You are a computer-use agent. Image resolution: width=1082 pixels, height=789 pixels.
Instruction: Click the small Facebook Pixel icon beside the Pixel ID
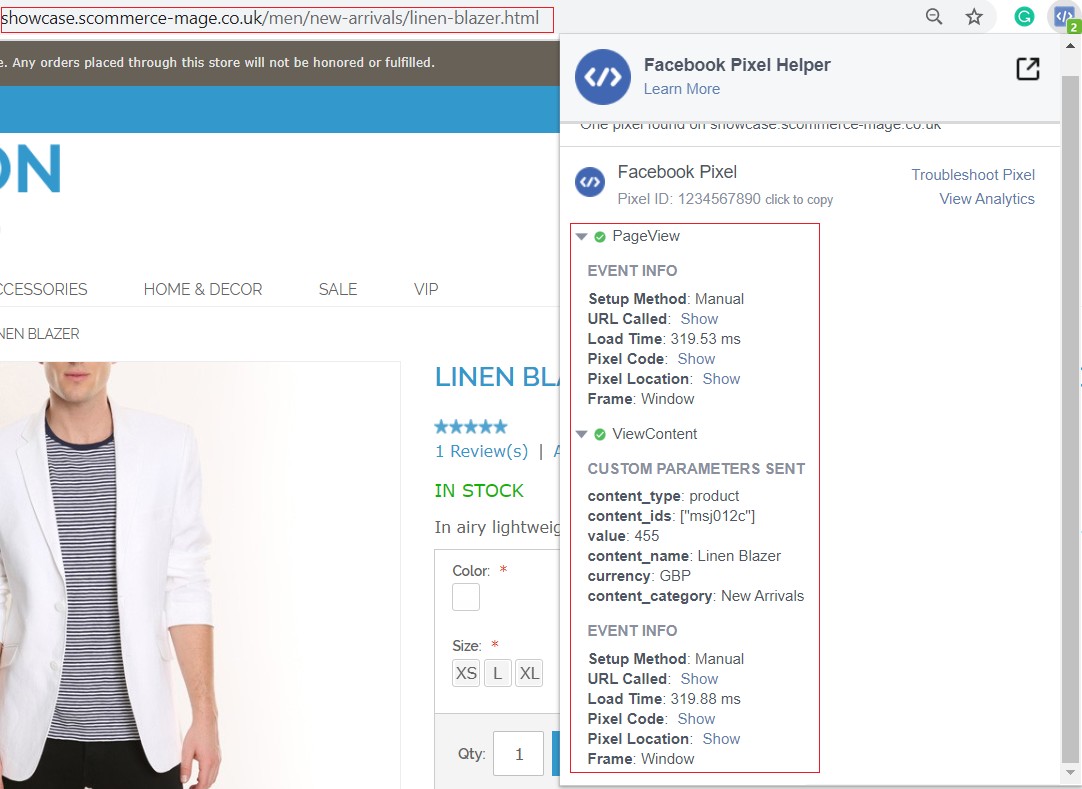tap(590, 182)
